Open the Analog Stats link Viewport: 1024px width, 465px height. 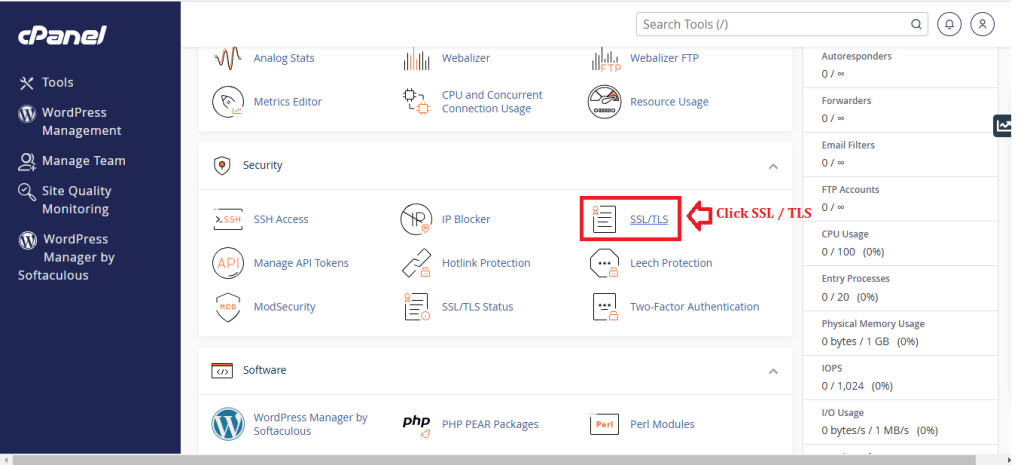point(283,58)
